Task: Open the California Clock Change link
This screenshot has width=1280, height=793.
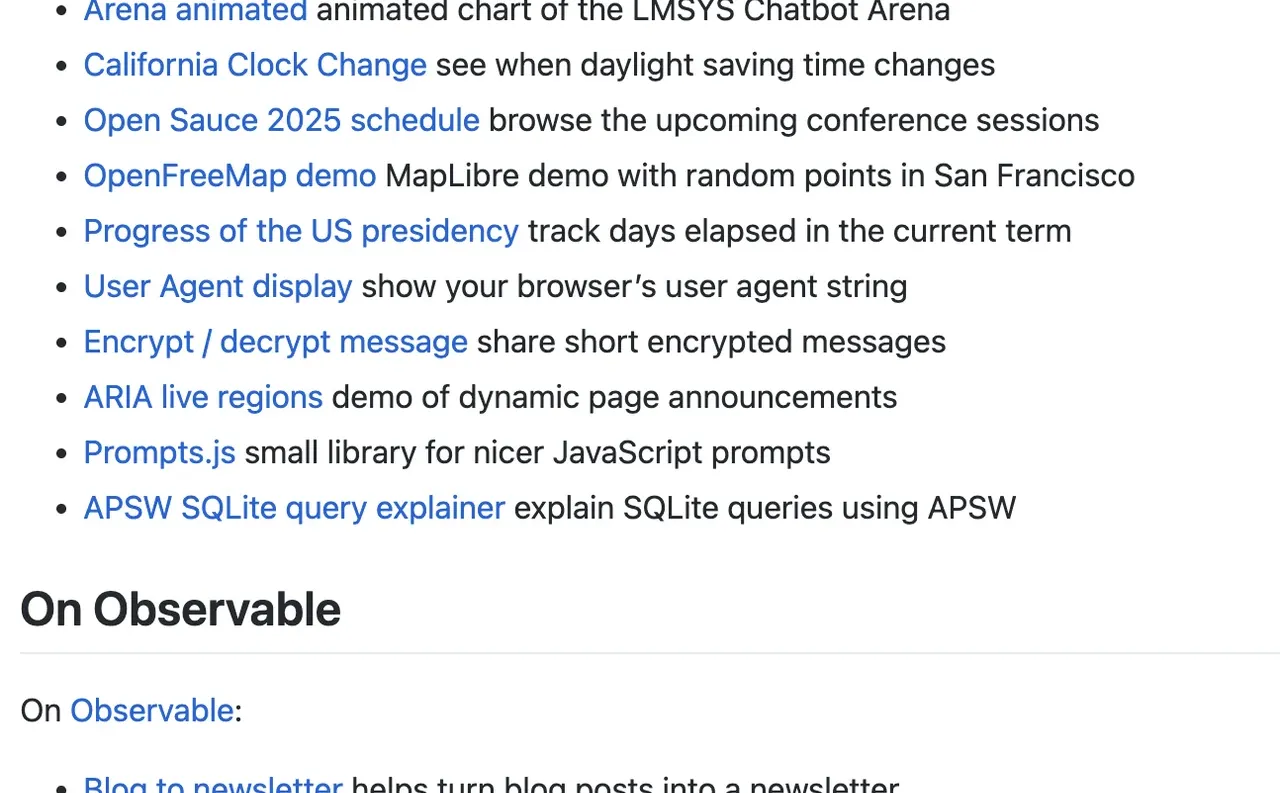Action: point(255,65)
